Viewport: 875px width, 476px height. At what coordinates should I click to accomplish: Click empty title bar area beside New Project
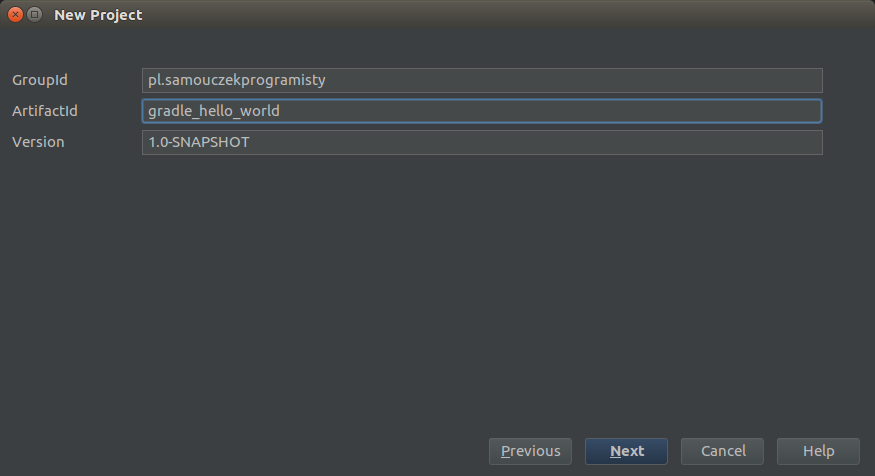(502, 15)
